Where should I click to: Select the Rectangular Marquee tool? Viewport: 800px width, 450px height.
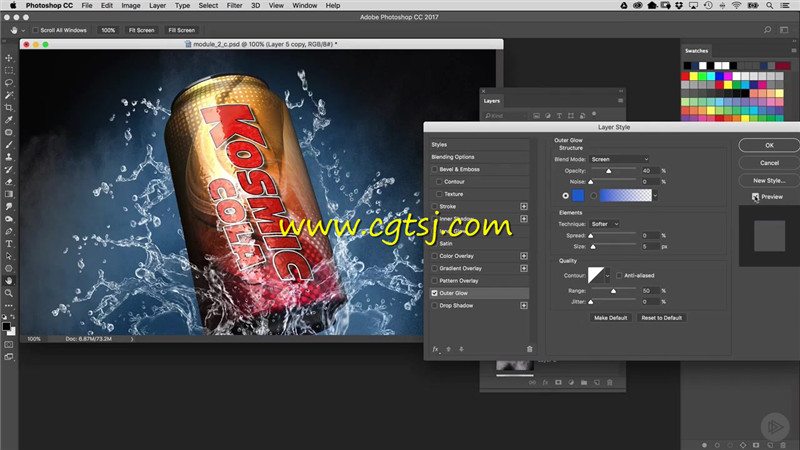(x=9, y=70)
